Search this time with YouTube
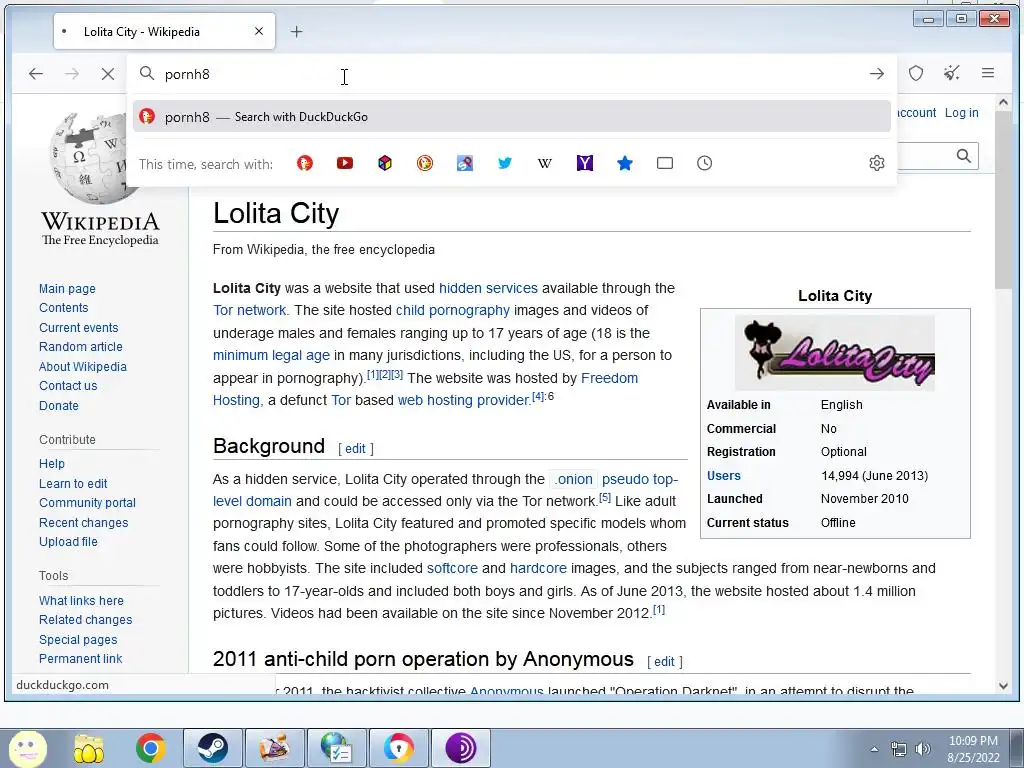 (345, 163)
